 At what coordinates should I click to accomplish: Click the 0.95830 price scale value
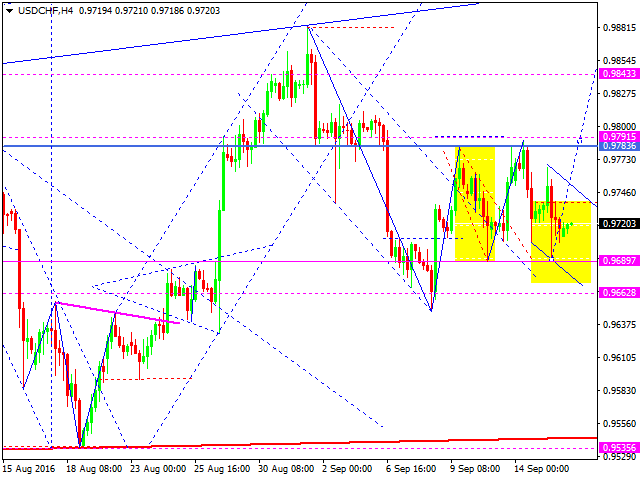(x=619, y=391)
